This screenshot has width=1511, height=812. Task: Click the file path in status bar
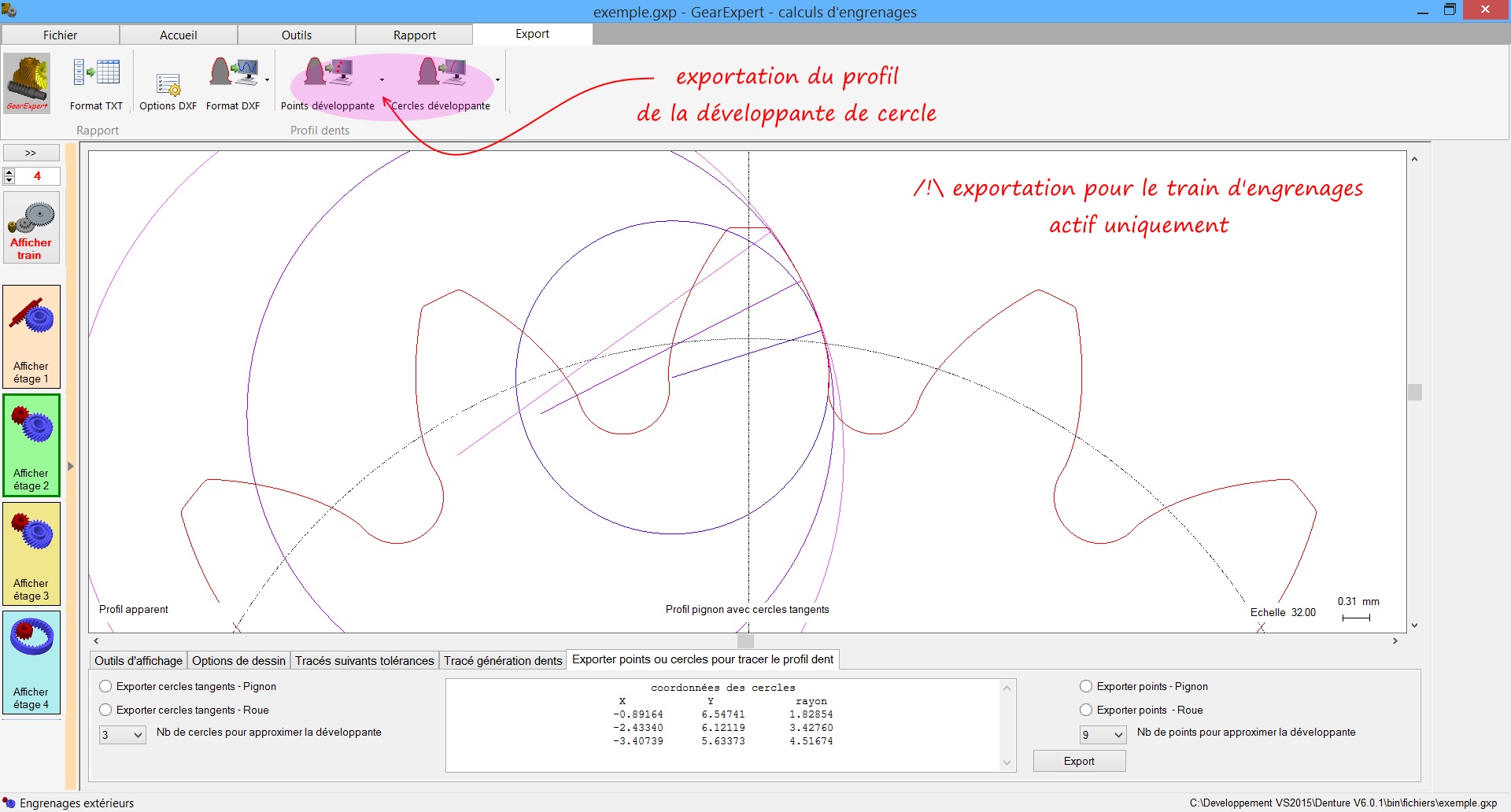pyautogui.click(x=1343, y=803)
